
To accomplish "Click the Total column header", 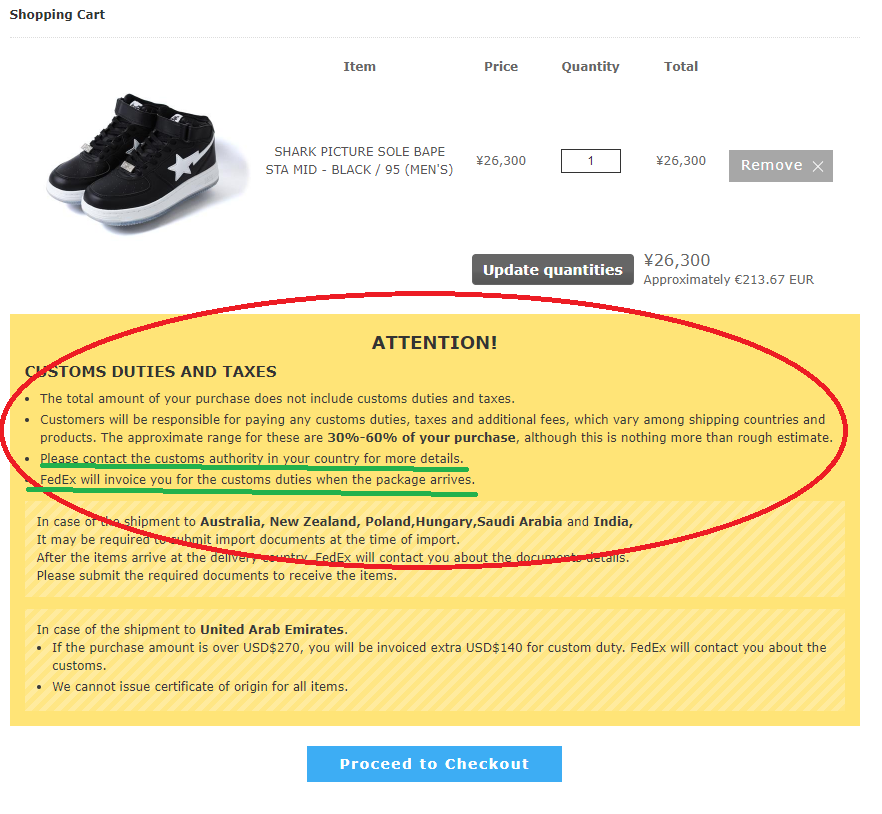I will [681, 66].
